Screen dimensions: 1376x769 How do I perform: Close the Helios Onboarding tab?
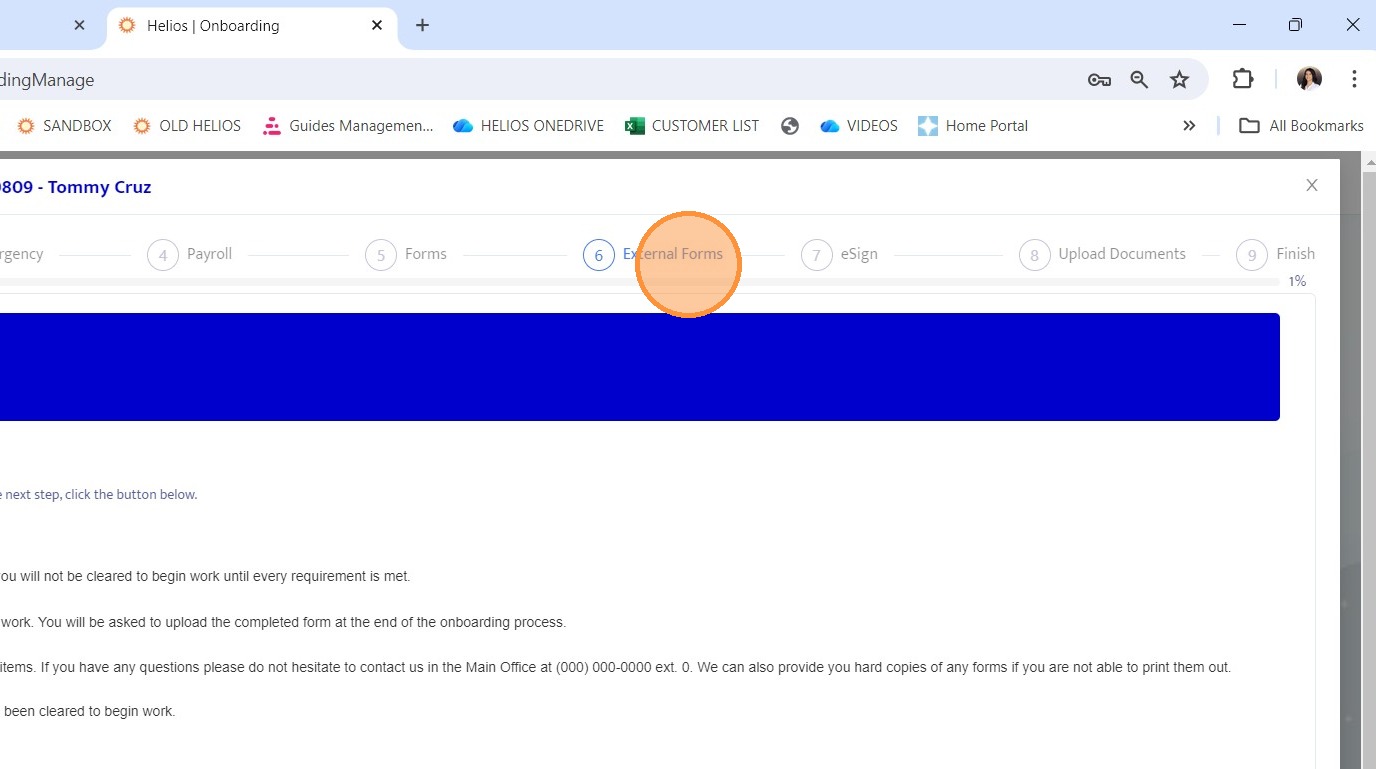click(x=377, y=25)
